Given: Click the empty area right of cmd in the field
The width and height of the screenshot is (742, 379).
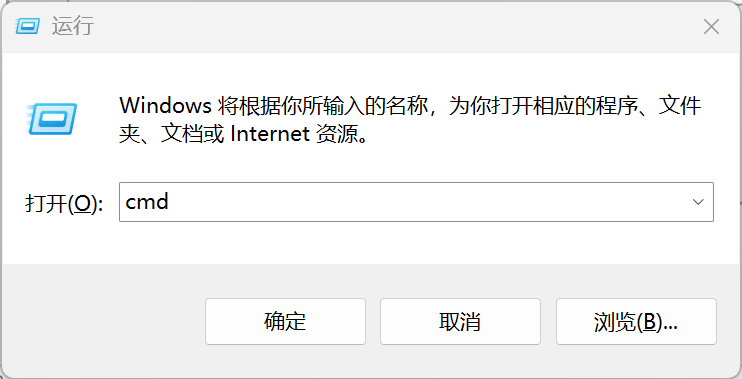Looking at the screenshot, I should pos(426,202).
